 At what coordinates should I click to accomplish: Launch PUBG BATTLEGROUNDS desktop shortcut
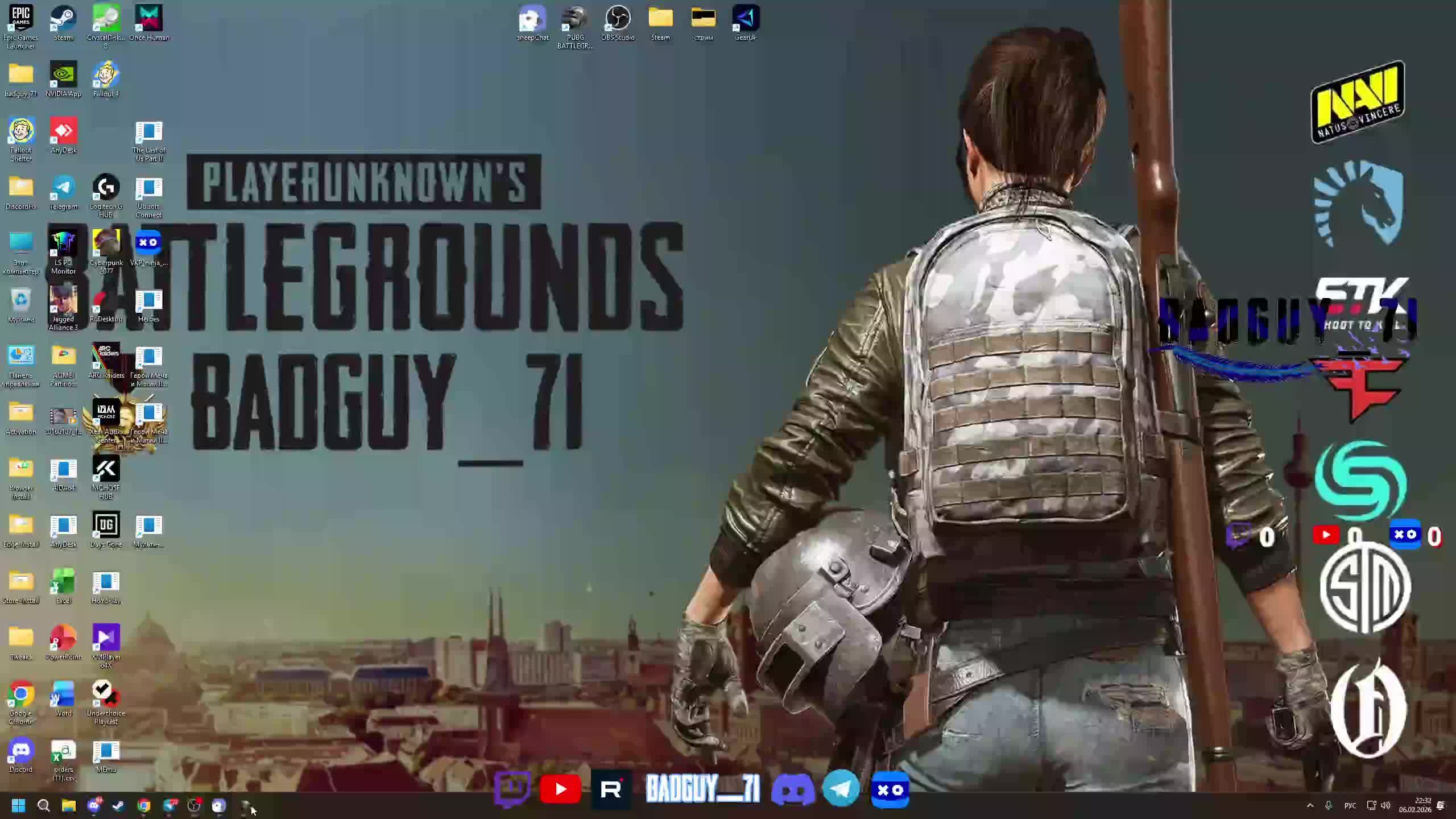[x=575, y=19]
